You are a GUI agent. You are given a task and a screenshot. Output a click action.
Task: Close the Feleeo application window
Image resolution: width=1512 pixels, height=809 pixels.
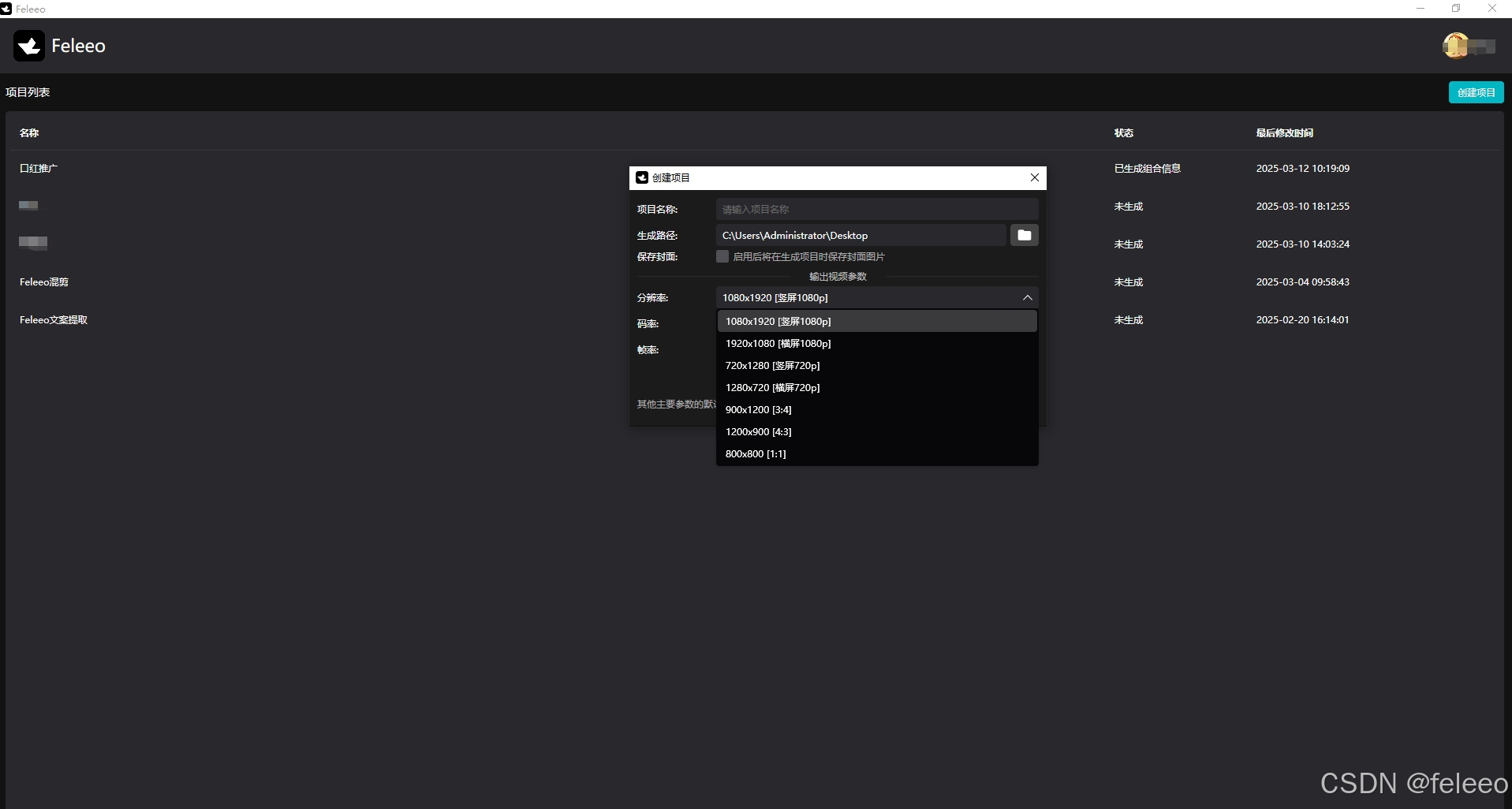coord(1491,9)
